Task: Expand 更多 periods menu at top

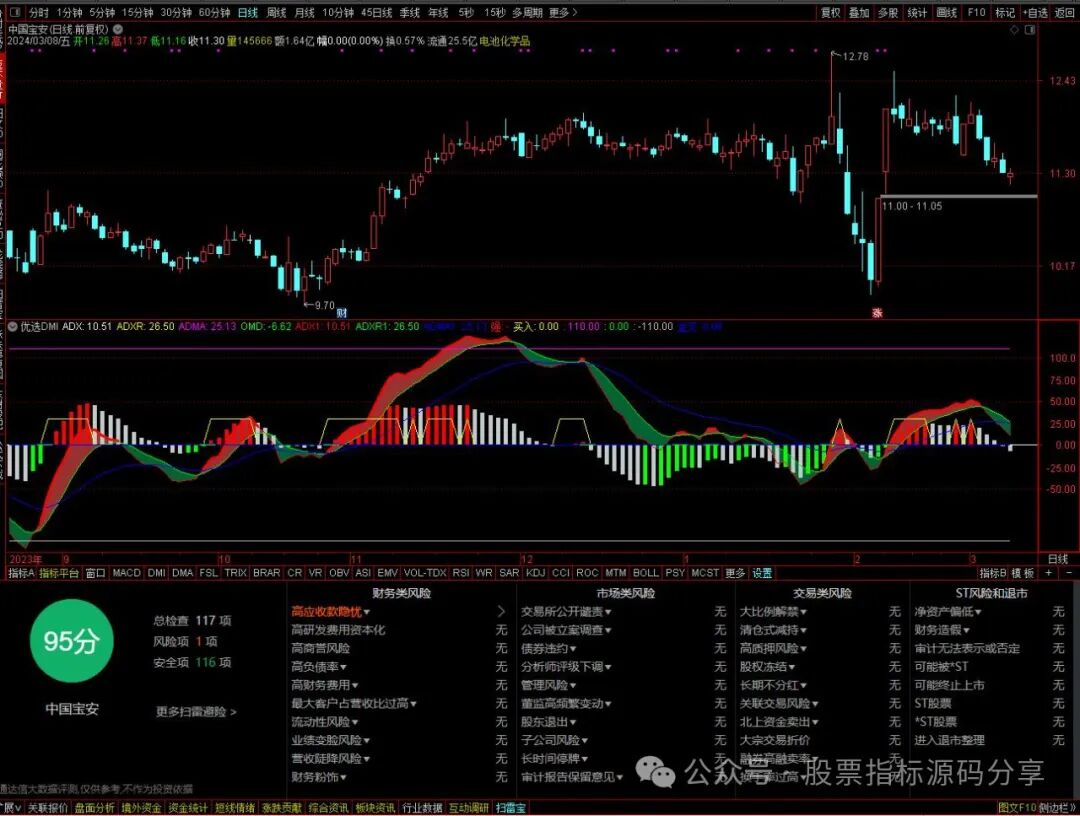Action: tap(563, 12)
